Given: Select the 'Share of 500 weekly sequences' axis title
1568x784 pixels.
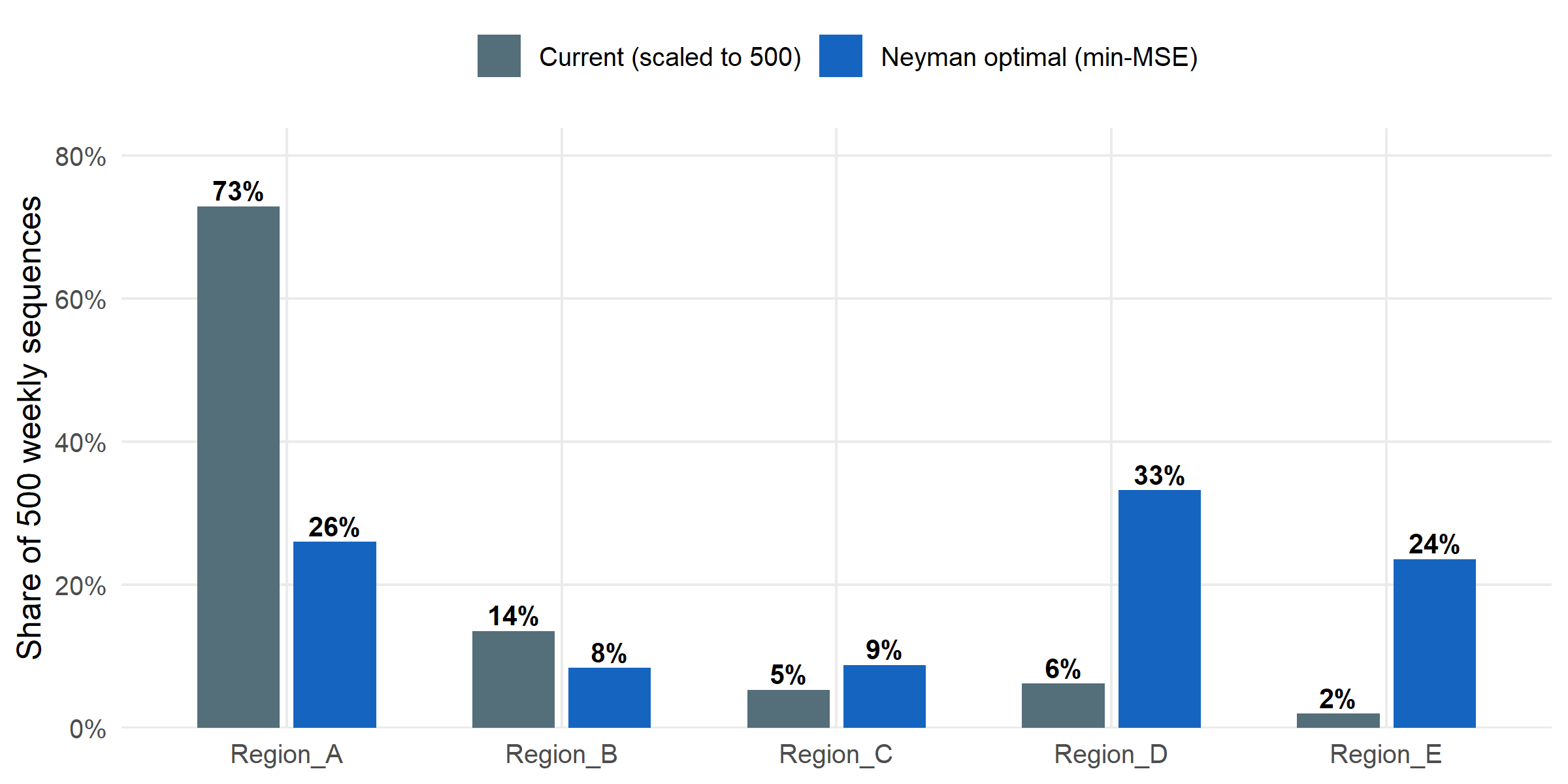Looking at the screenshot, I should (30, 427).
